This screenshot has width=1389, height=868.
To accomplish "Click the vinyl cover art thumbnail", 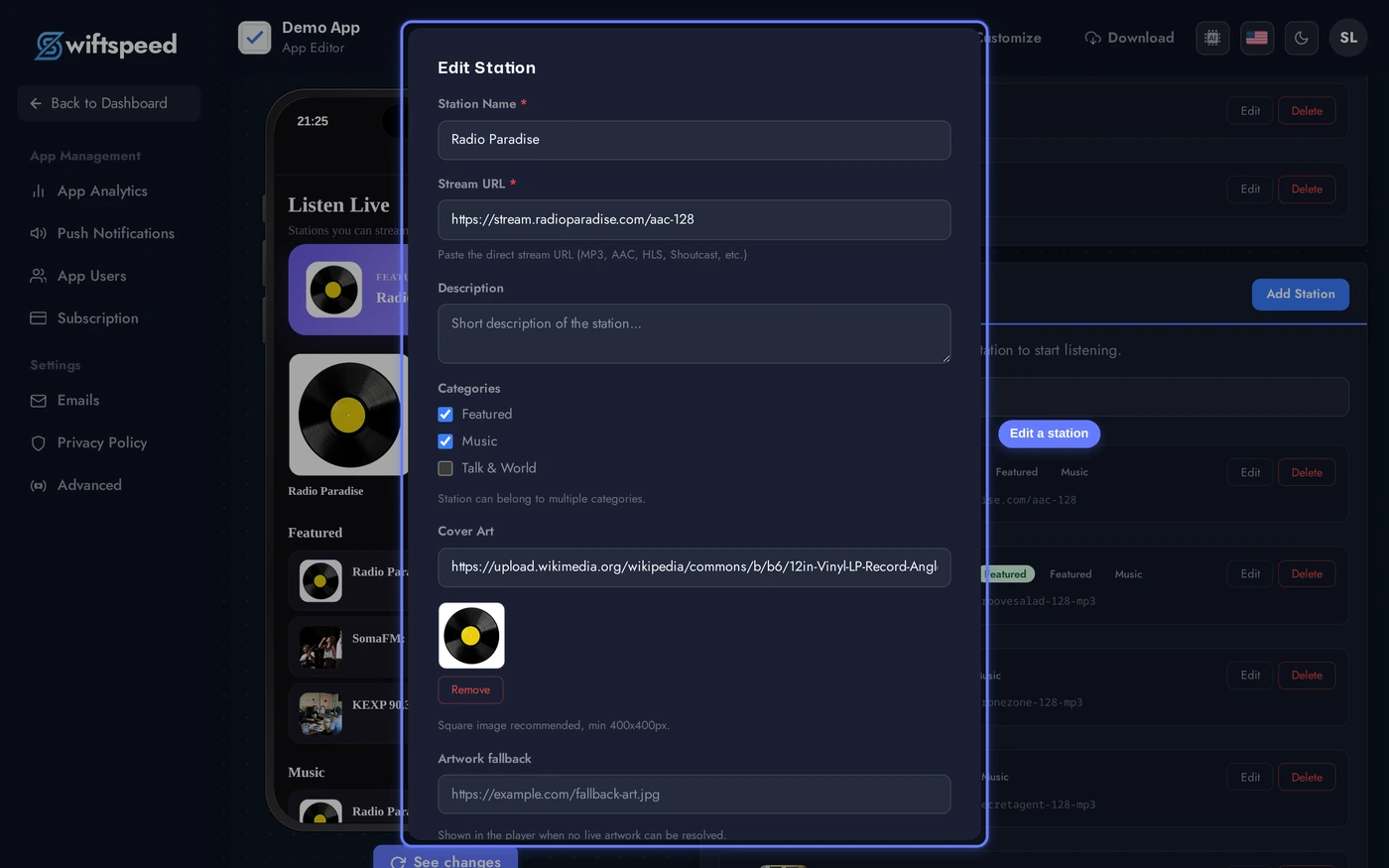I will (x=471, y=636).
